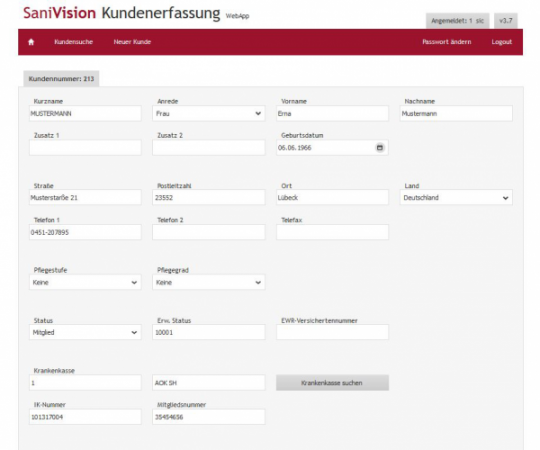
Task: Click the v3.7 version badge
Action: click(506, 21)
